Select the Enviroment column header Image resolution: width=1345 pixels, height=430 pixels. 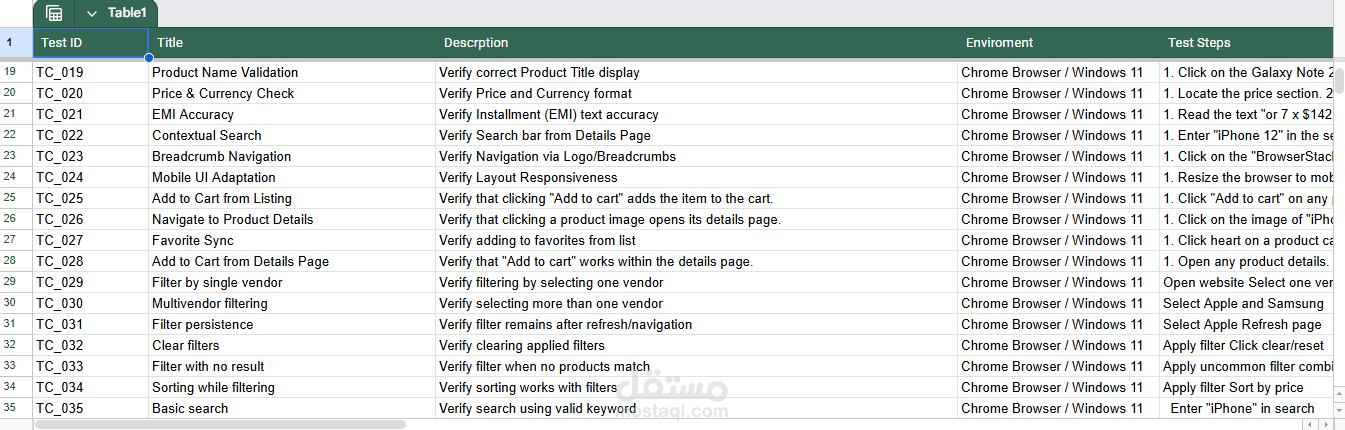(x=1058, y=43)
